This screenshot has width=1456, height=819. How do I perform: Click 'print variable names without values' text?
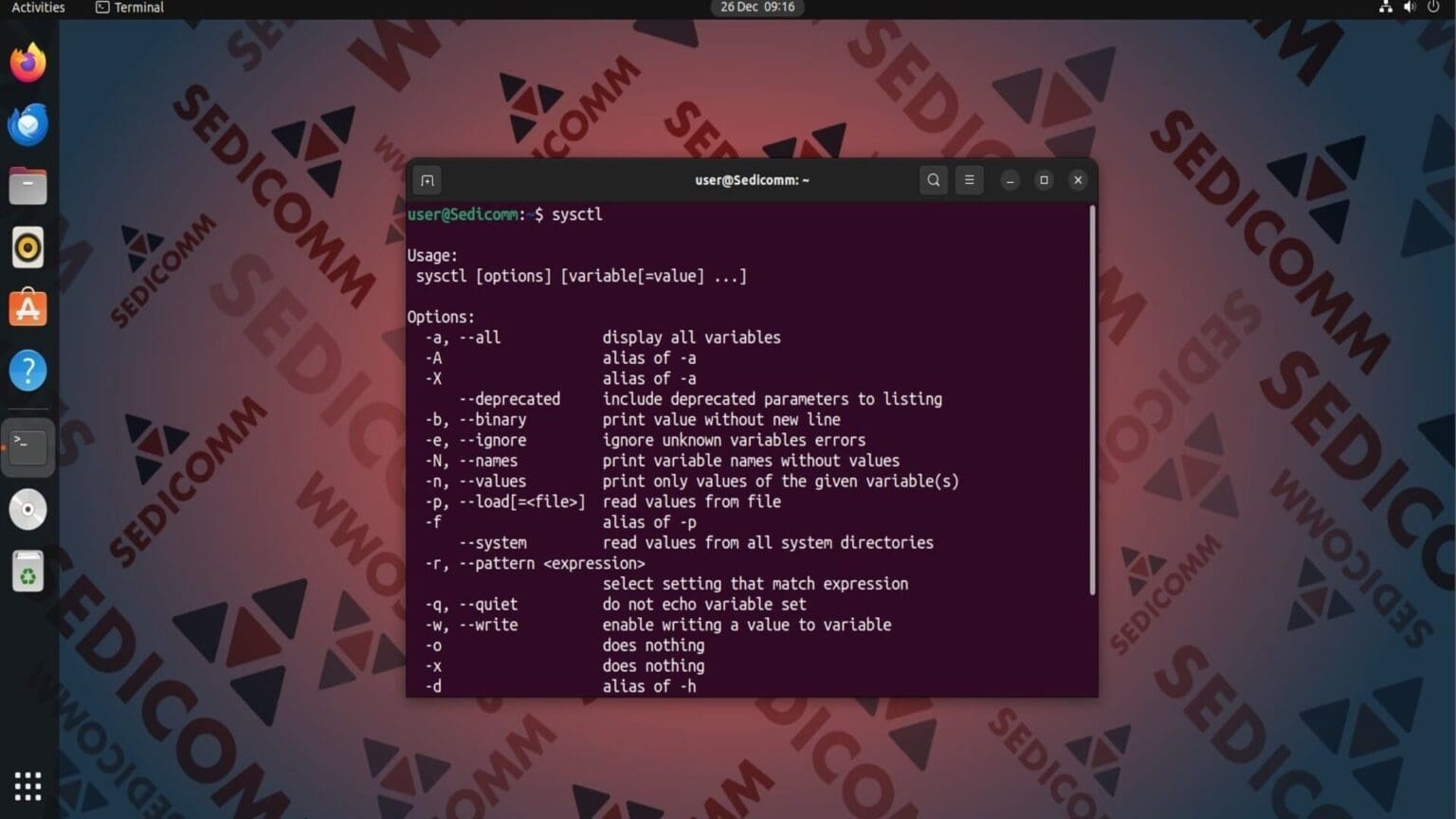pos(751,461)
